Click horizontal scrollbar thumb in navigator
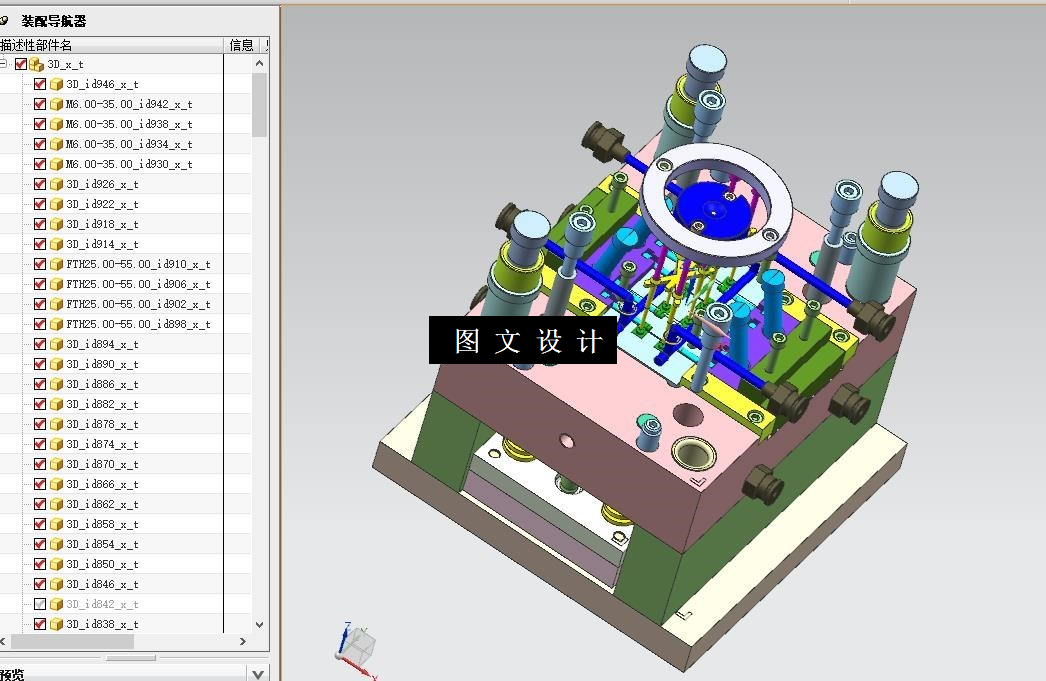The width and height of the screenshot is (1046, 681). [72, 641]
